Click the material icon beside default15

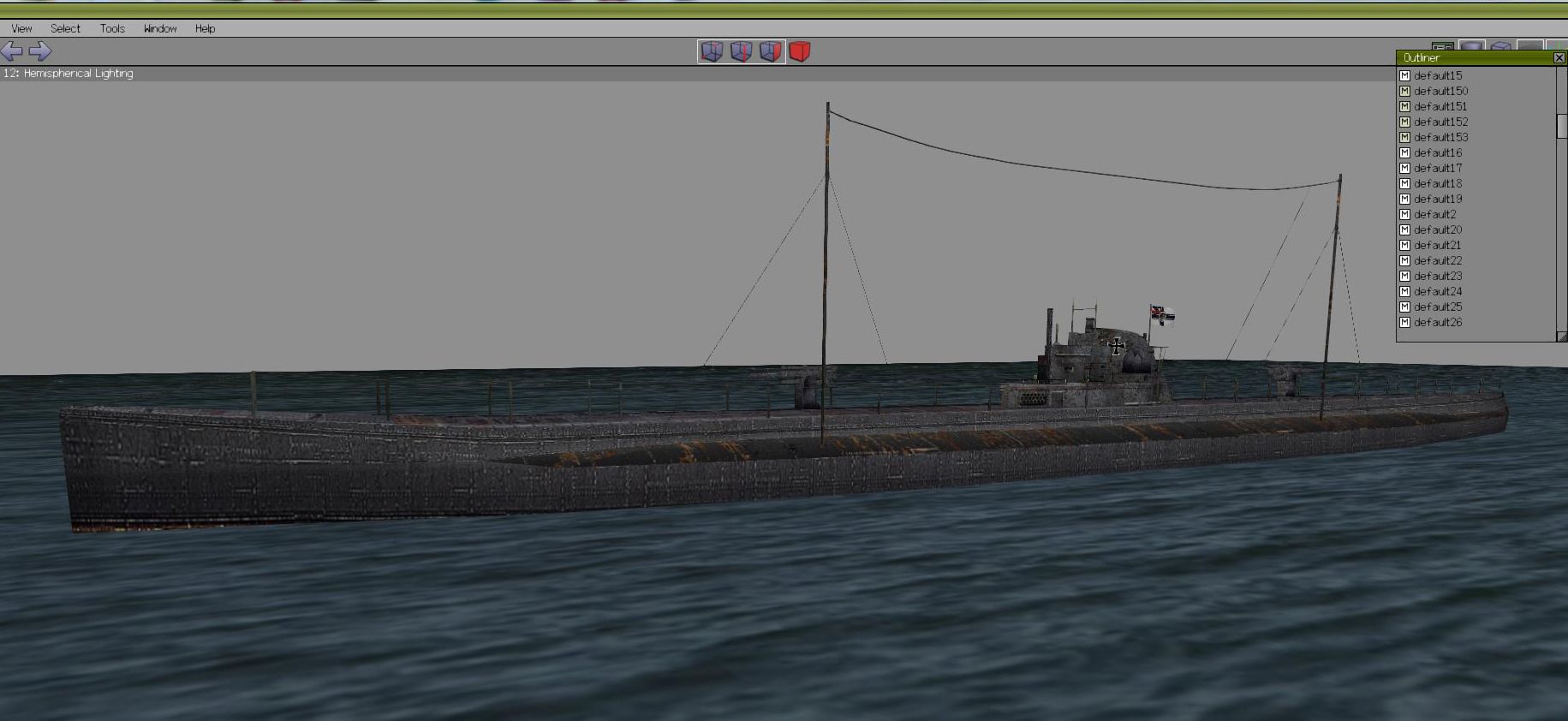point(1404,75)
